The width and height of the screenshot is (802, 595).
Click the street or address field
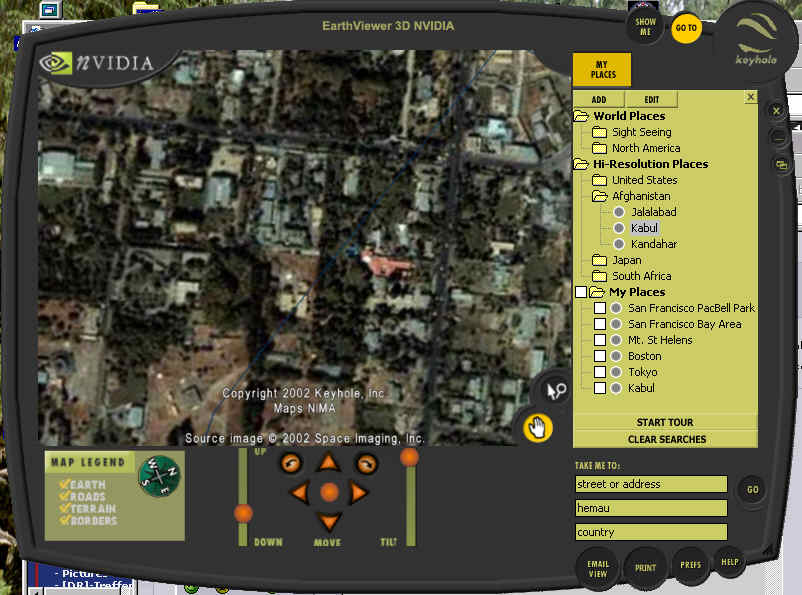651,484
